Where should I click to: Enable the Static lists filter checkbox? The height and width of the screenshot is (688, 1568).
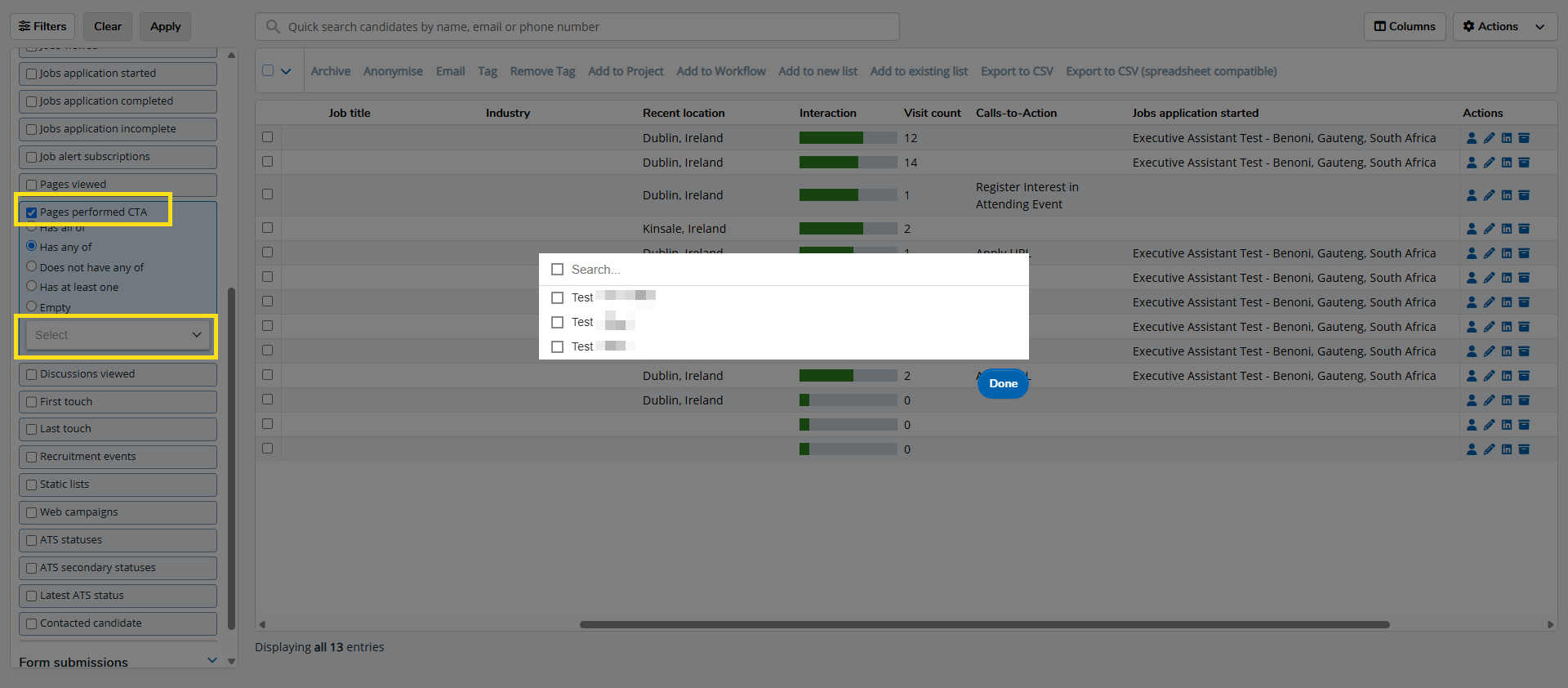pyautogui.click(x=32, y=485)
